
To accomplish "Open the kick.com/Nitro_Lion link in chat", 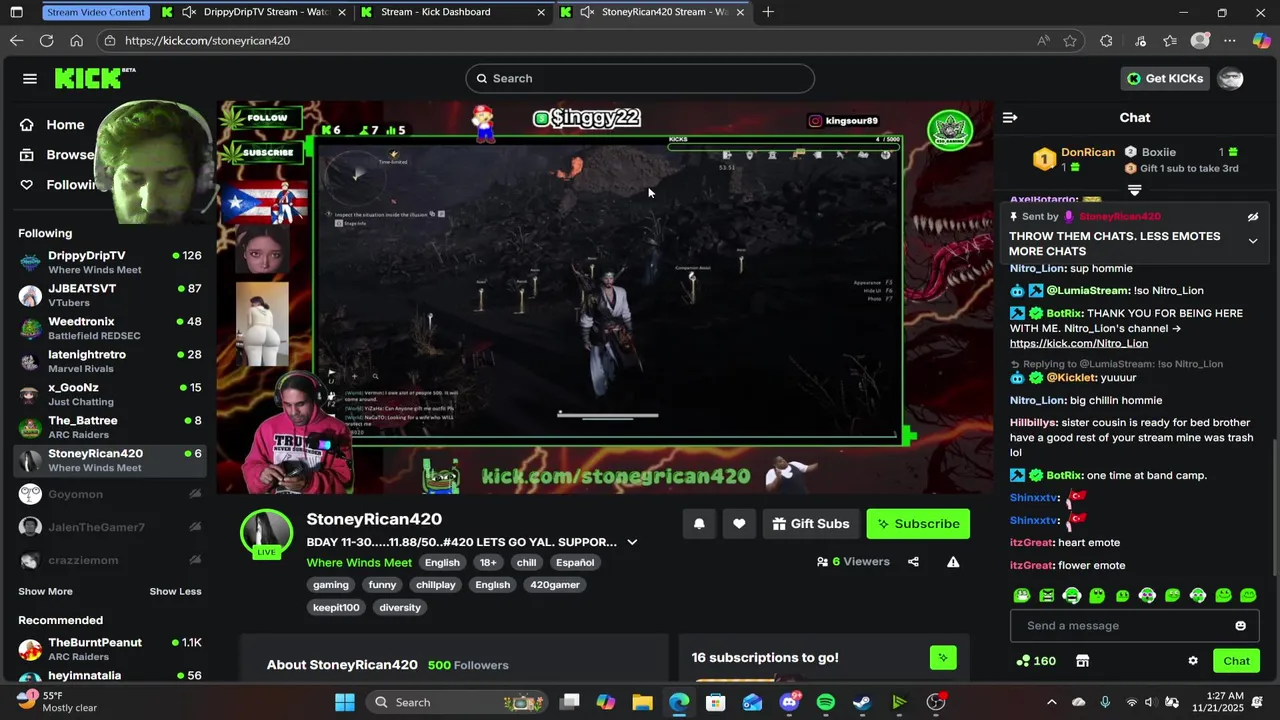I will coord(1079,343).
